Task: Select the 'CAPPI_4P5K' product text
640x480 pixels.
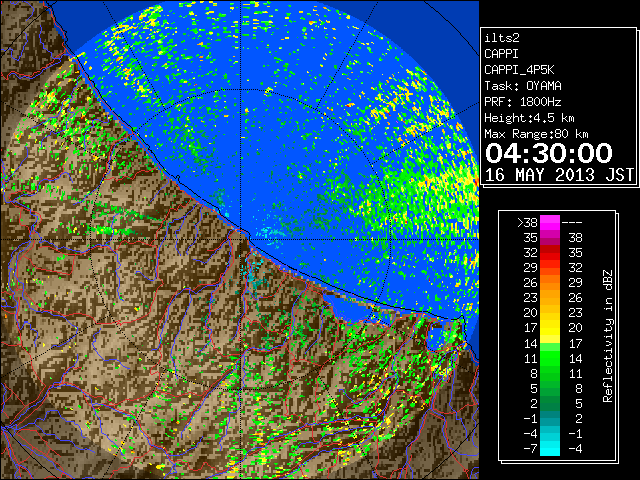Action: pyautogui.click(x=519, y=70)
